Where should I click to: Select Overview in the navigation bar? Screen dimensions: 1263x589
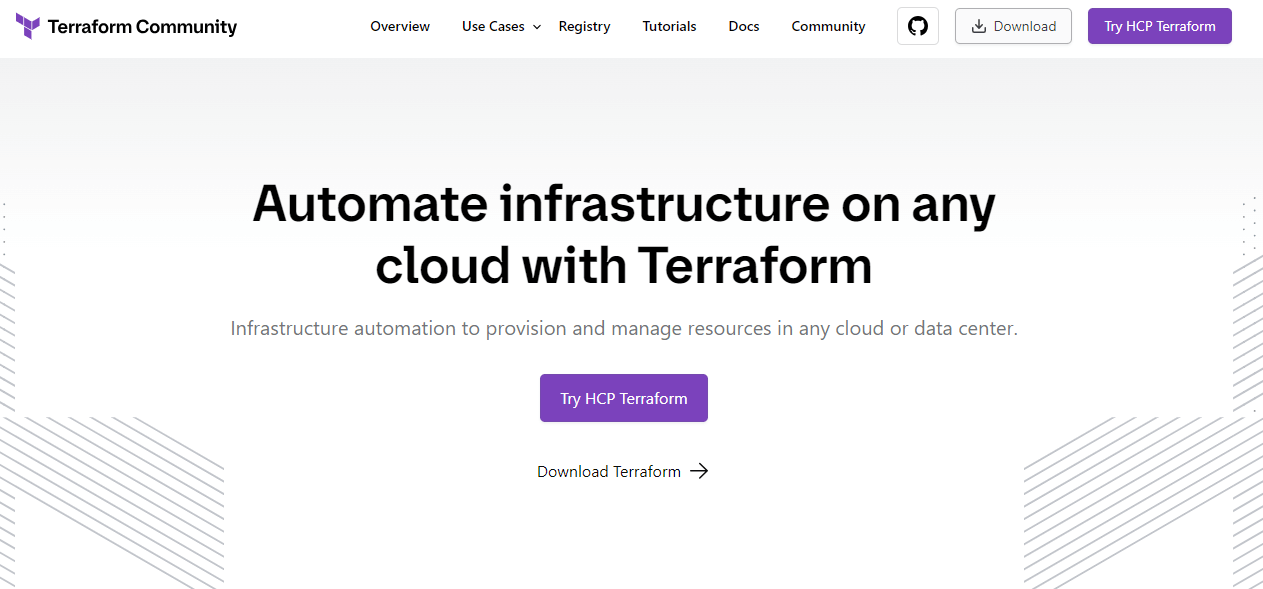(399, 26)
